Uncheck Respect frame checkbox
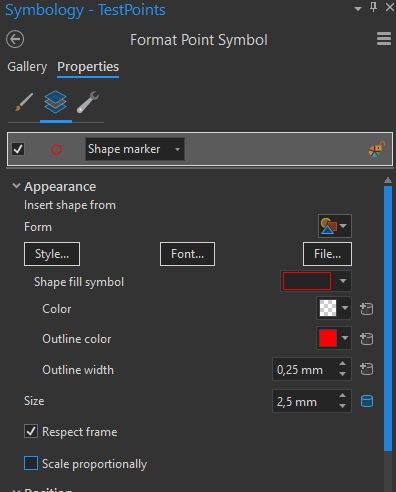 31,431
